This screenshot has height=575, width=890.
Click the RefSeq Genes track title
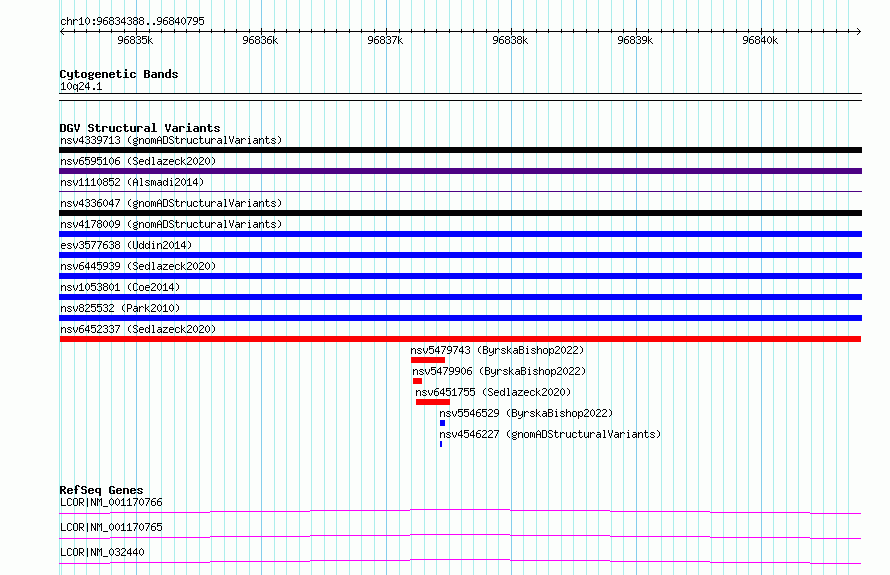(x=101, y=490)
